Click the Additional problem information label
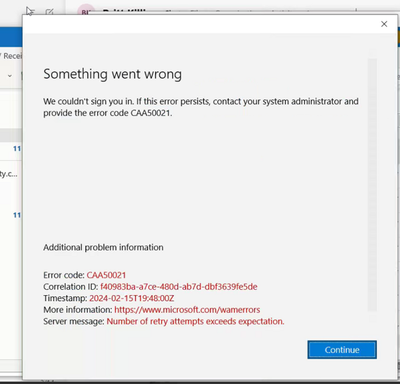Viewport: 400px width, 384px height. click(103, 247)
